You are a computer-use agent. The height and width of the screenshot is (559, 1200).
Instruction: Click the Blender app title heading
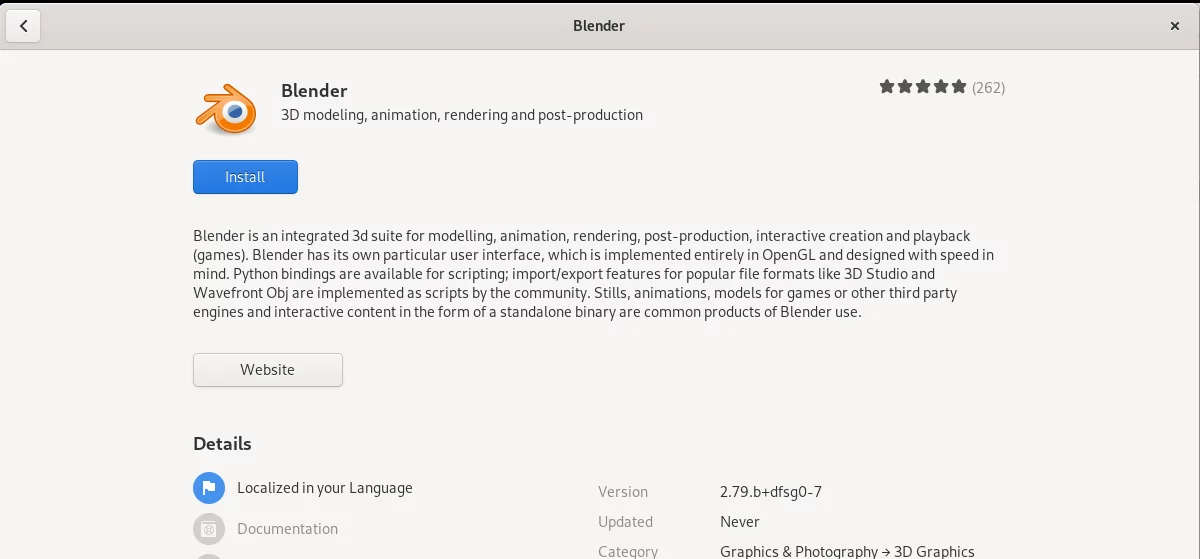click(x=314, y=91)
